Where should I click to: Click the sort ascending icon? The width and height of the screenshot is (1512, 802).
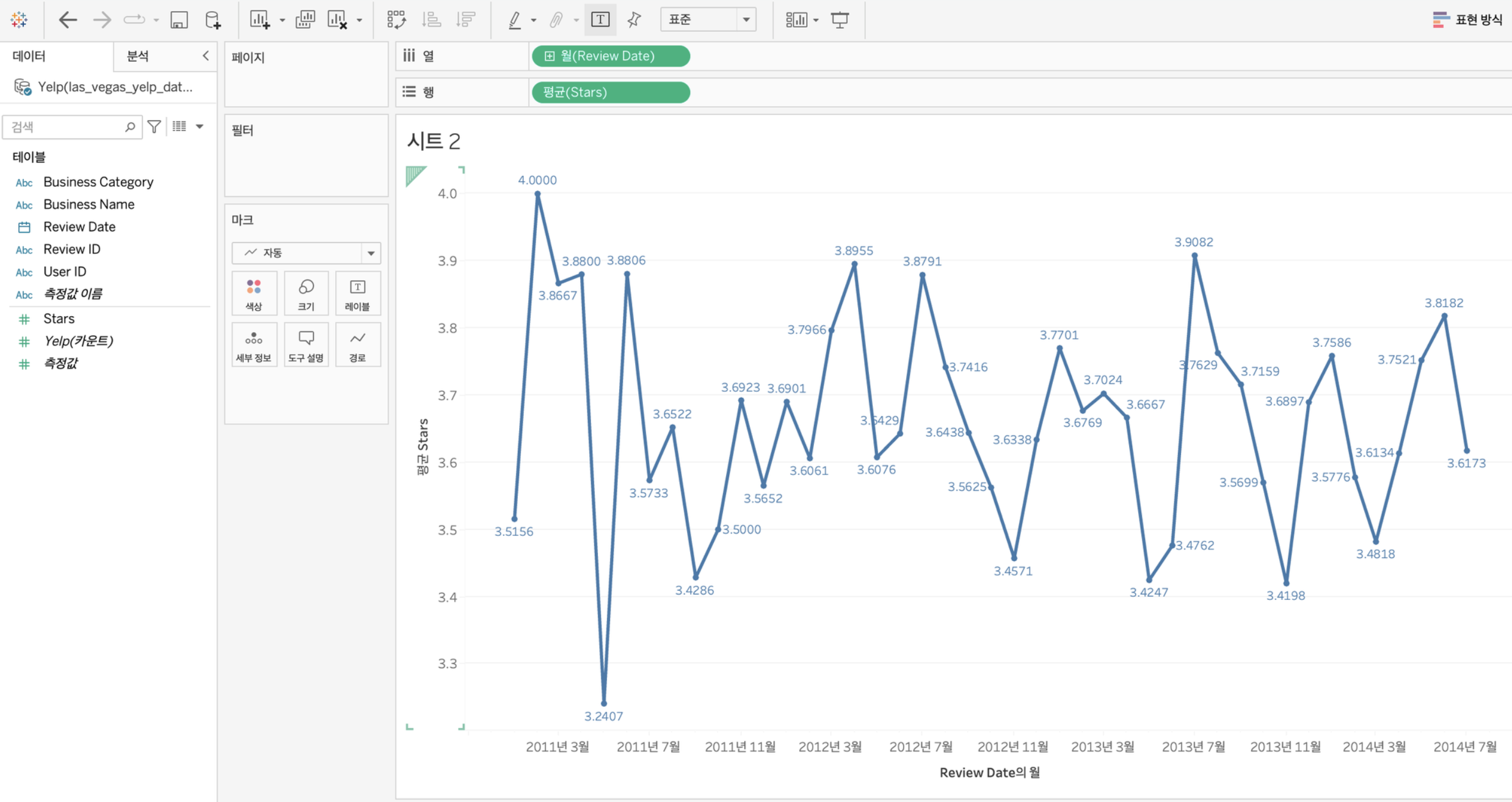point(431,20)
